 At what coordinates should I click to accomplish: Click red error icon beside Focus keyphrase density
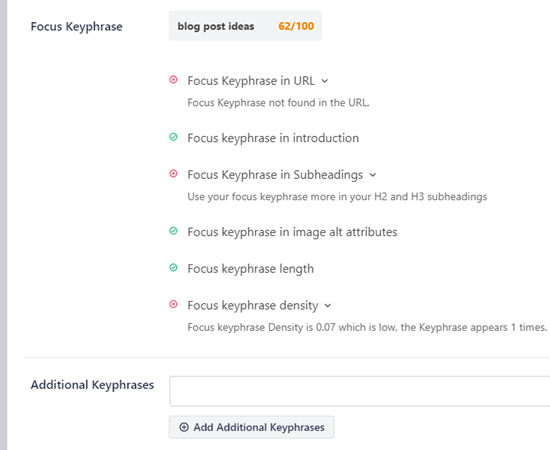pyautogui.click(x=173, y=304)
